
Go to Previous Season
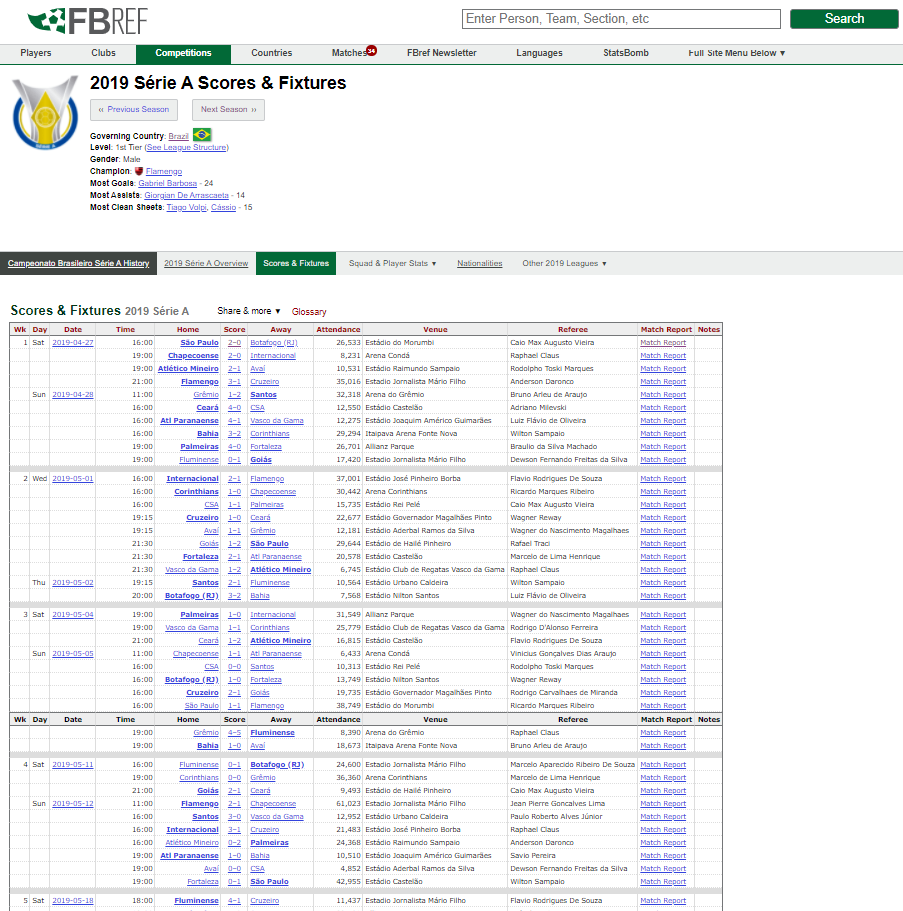click(134, 109)
